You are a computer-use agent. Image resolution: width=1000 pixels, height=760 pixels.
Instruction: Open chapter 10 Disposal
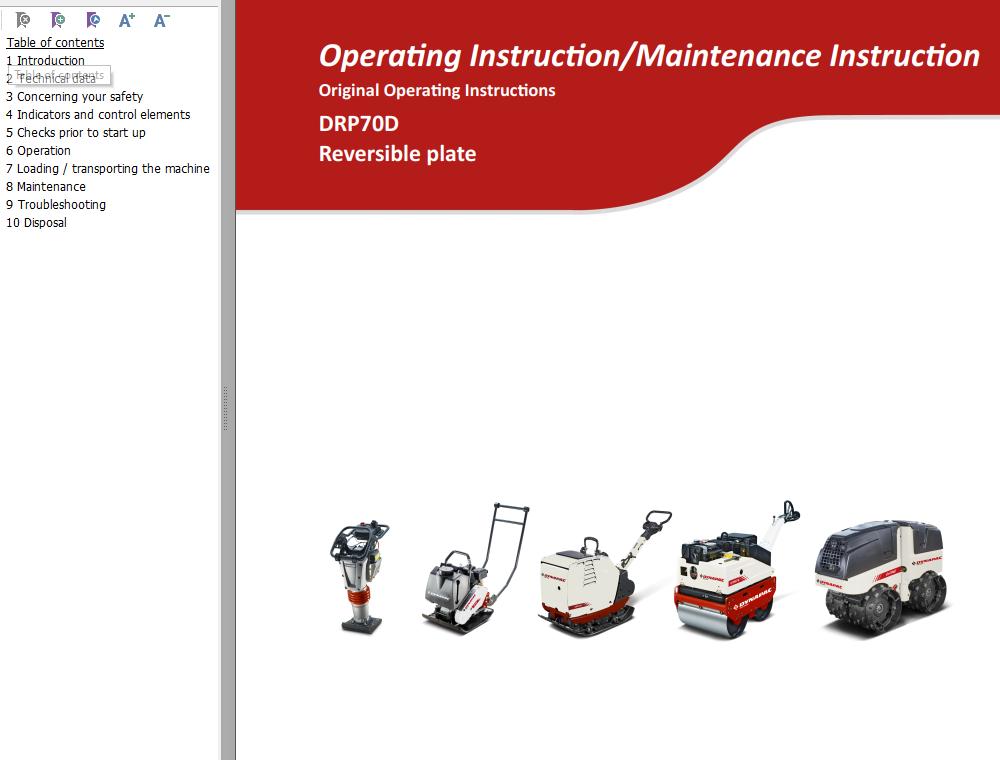tap(36, 223)
